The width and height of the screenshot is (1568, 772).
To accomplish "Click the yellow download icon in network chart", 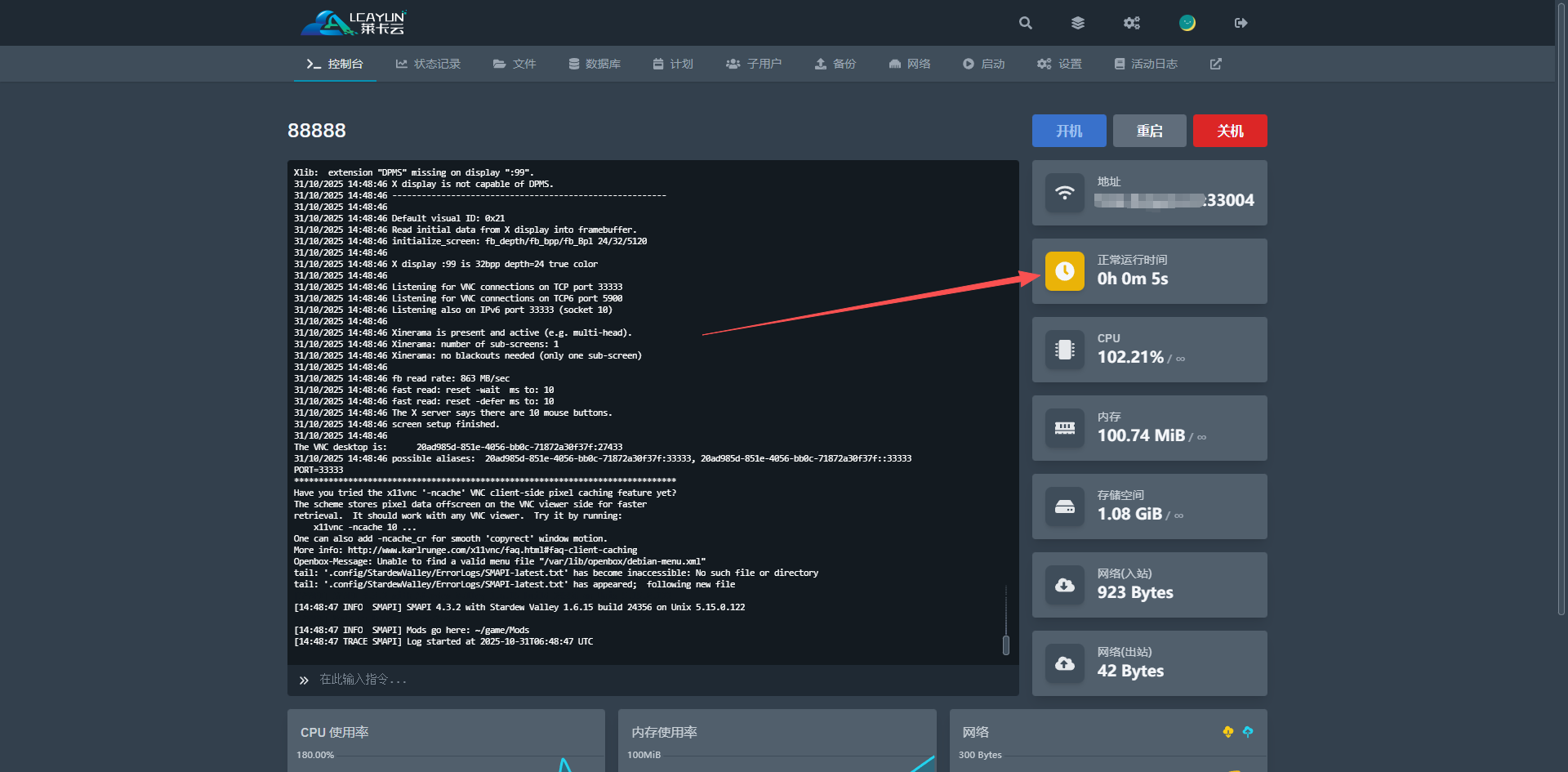I will [x=1227, y=732].
